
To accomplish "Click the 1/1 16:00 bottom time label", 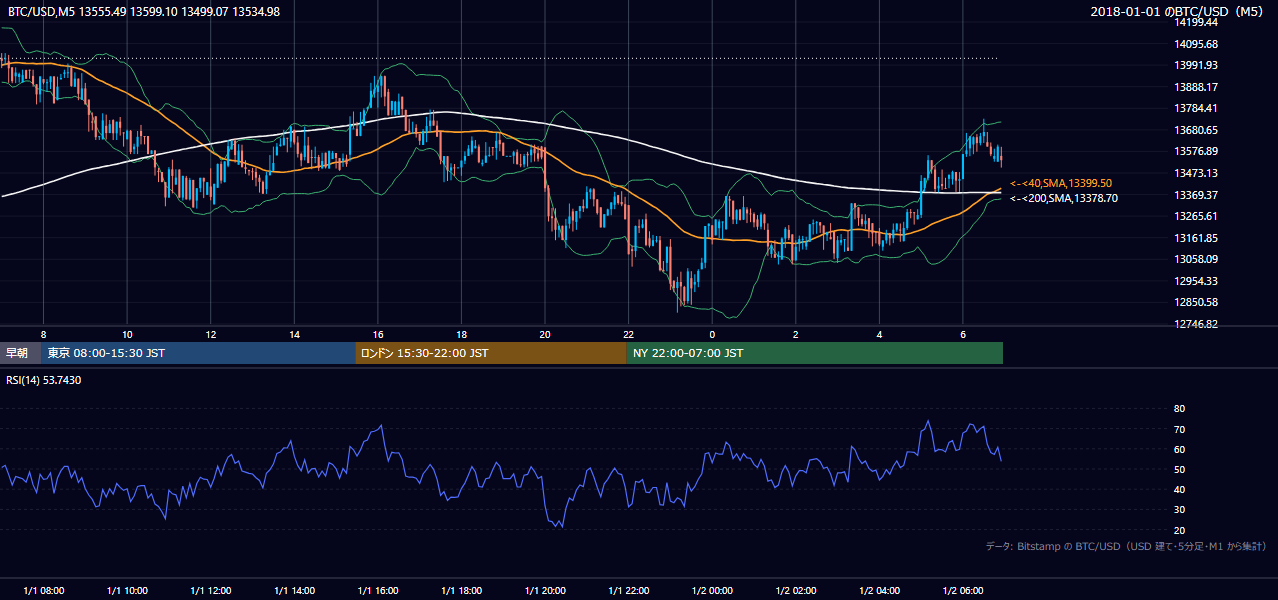I will (x=378, y=590).
